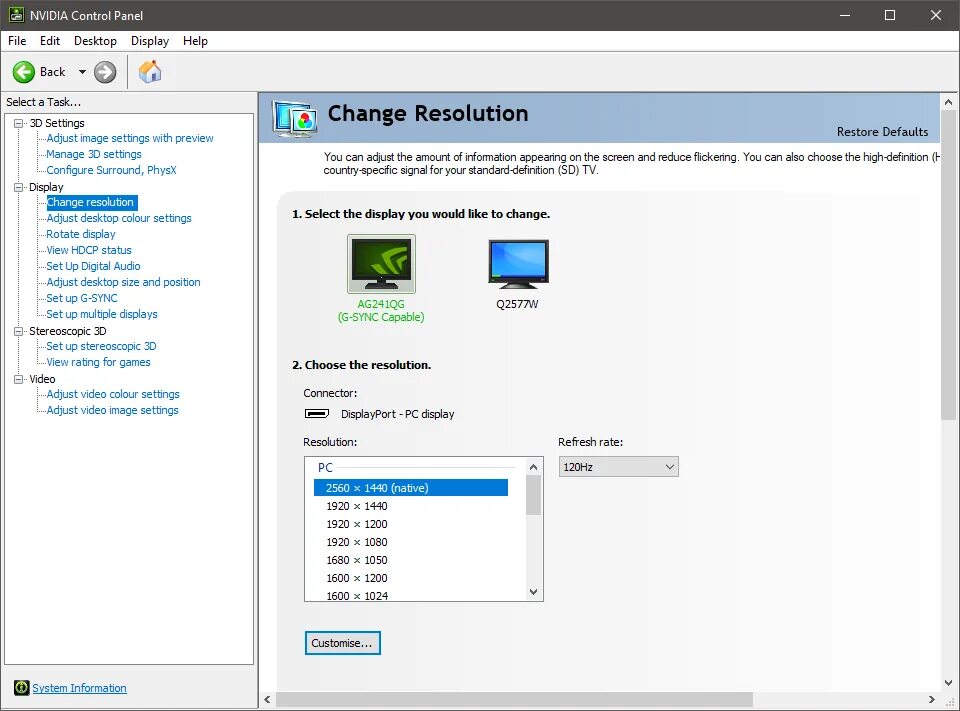
Task: Open Manage 3D settings
Action: [94, 154]
